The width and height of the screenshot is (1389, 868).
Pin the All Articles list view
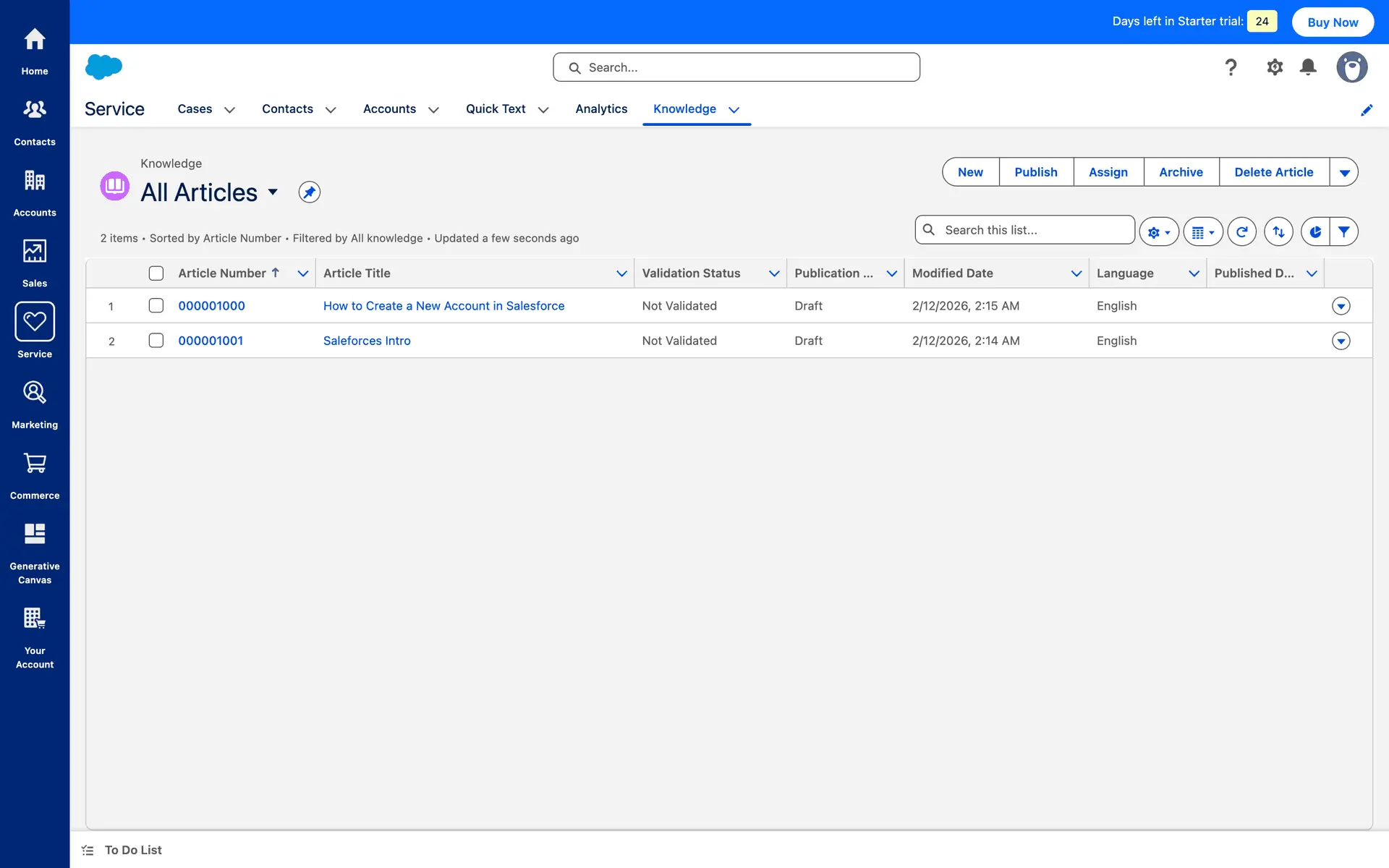click(309, 192)
